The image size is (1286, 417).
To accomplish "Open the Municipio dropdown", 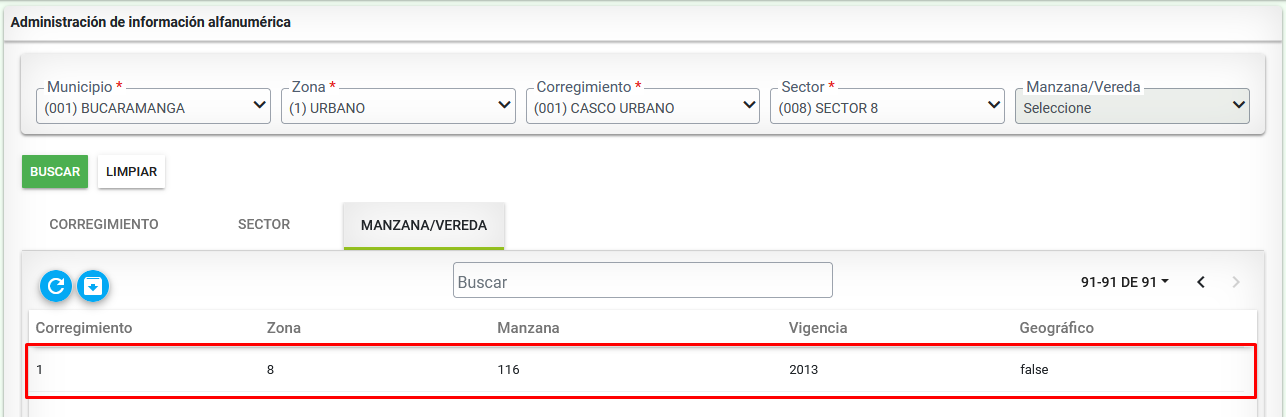I will pos(154,105).
